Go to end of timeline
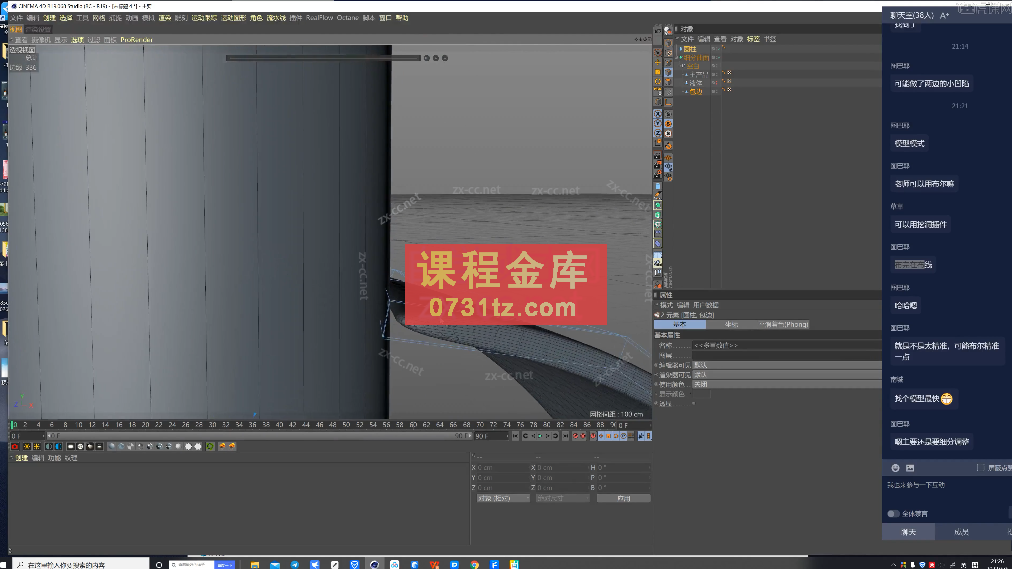Viewport: 1012px width, 569px height. tap(565, 436)
